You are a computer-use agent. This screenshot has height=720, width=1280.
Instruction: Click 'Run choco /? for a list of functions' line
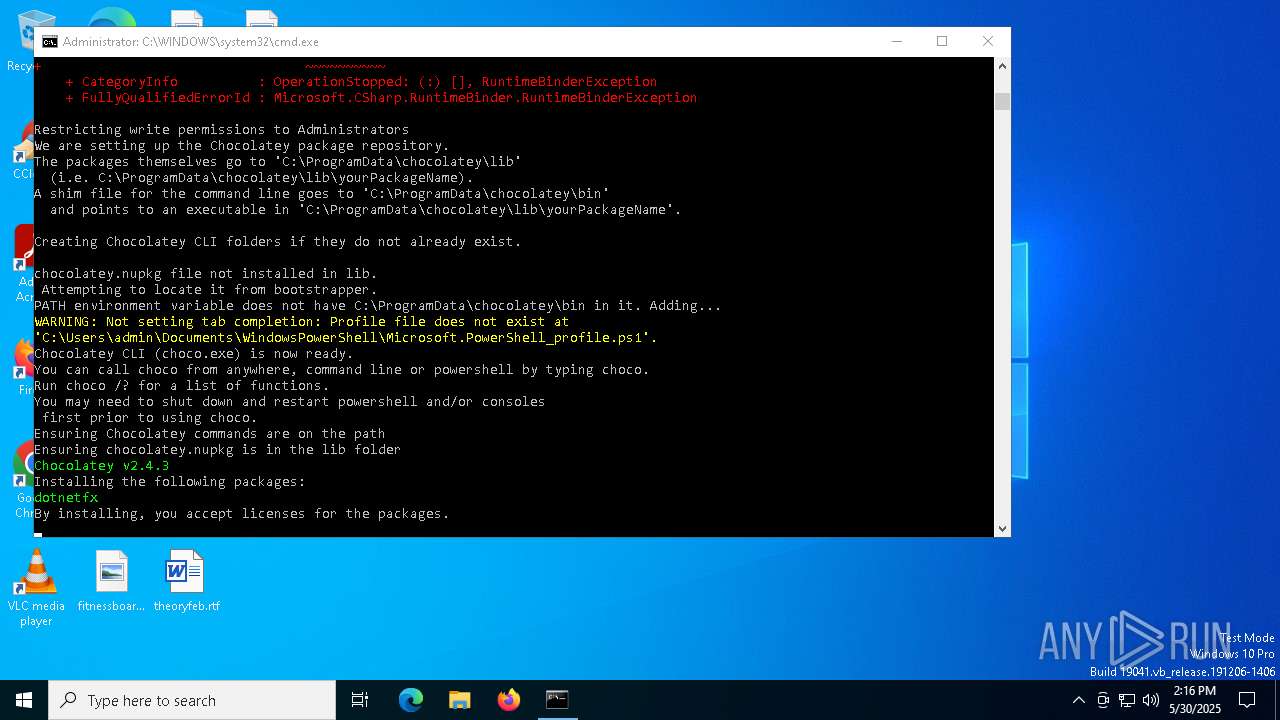point(181,385)
